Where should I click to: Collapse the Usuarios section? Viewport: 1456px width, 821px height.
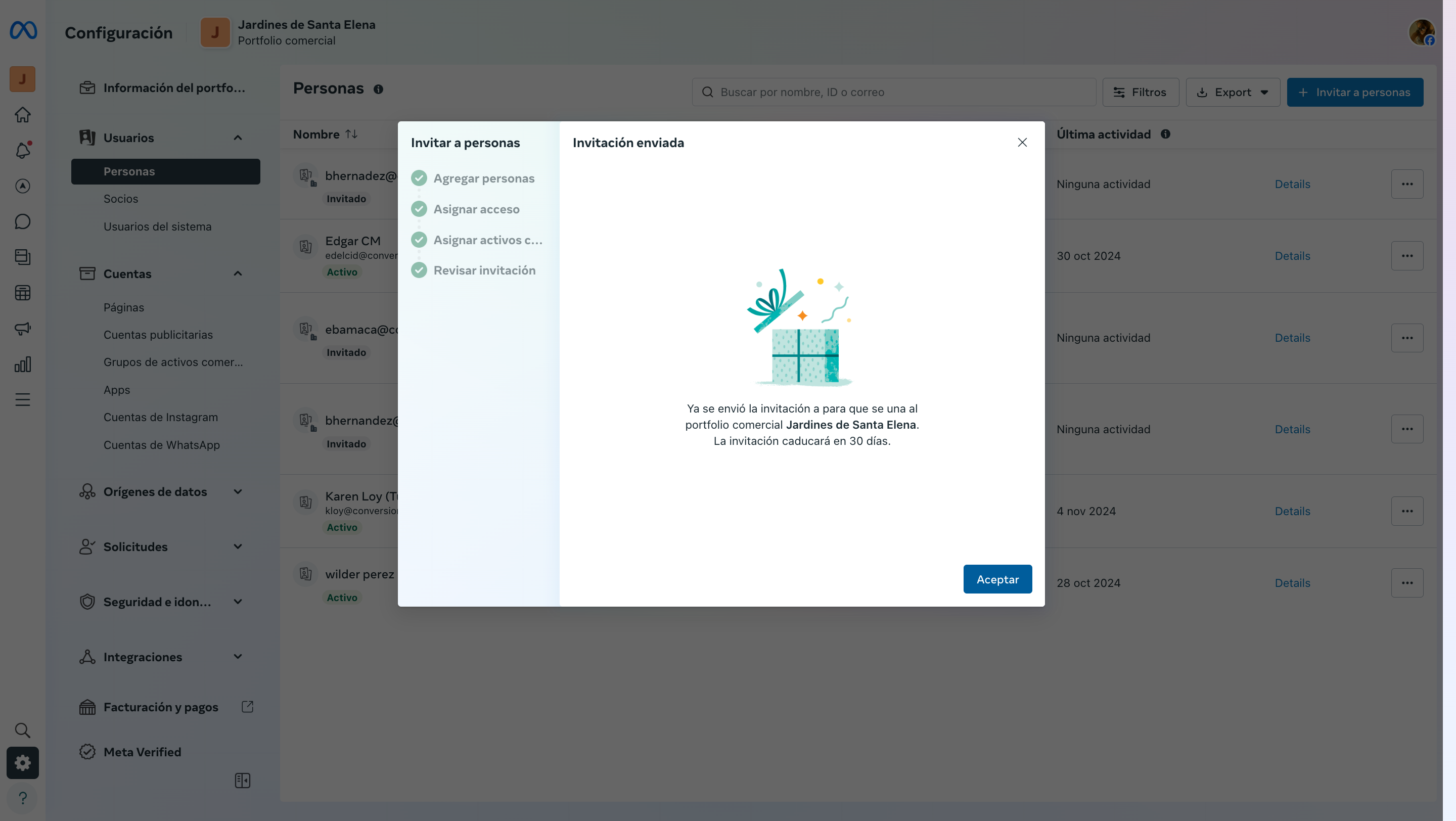238,138
